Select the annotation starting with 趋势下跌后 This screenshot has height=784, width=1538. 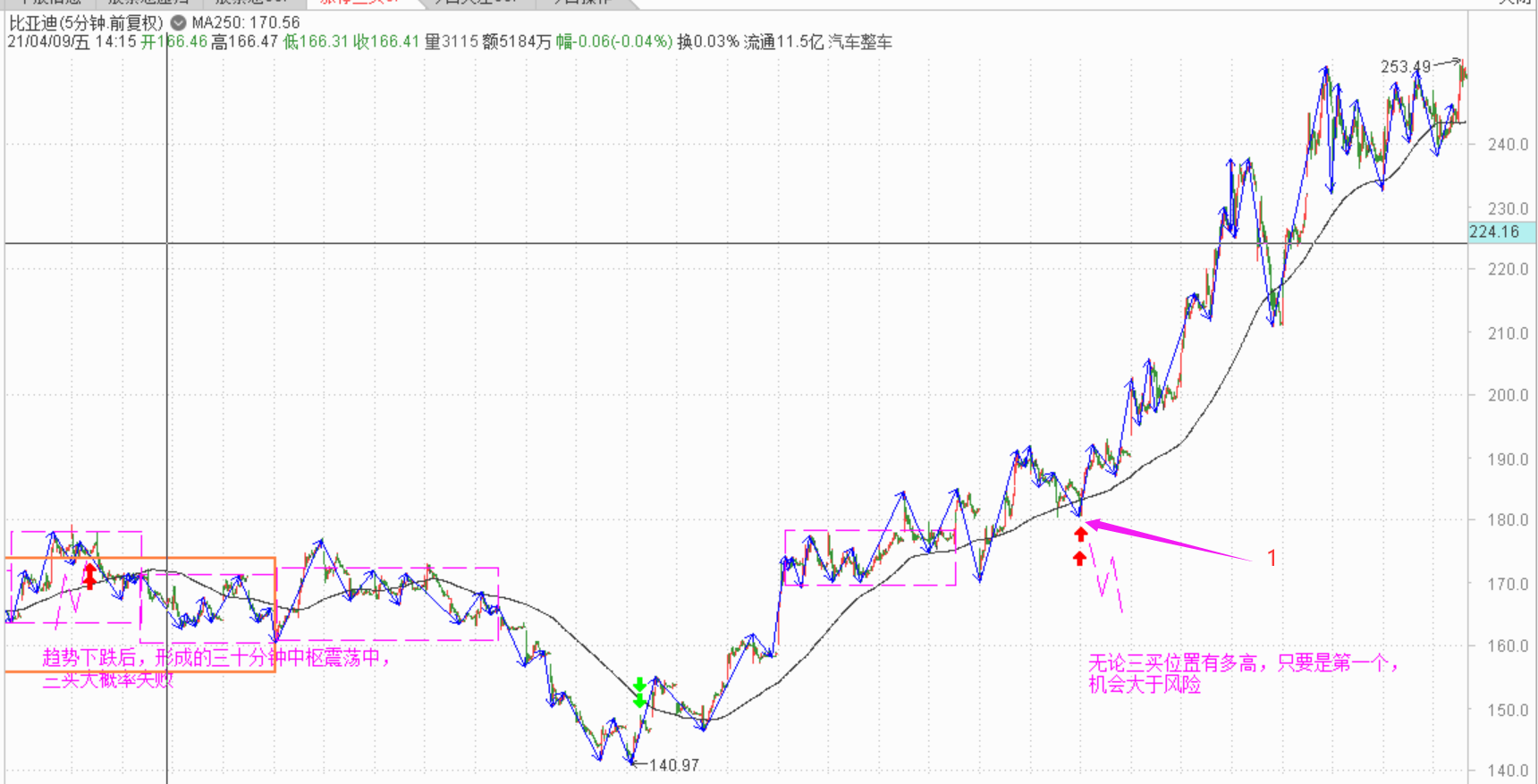[x=215, y=668]
